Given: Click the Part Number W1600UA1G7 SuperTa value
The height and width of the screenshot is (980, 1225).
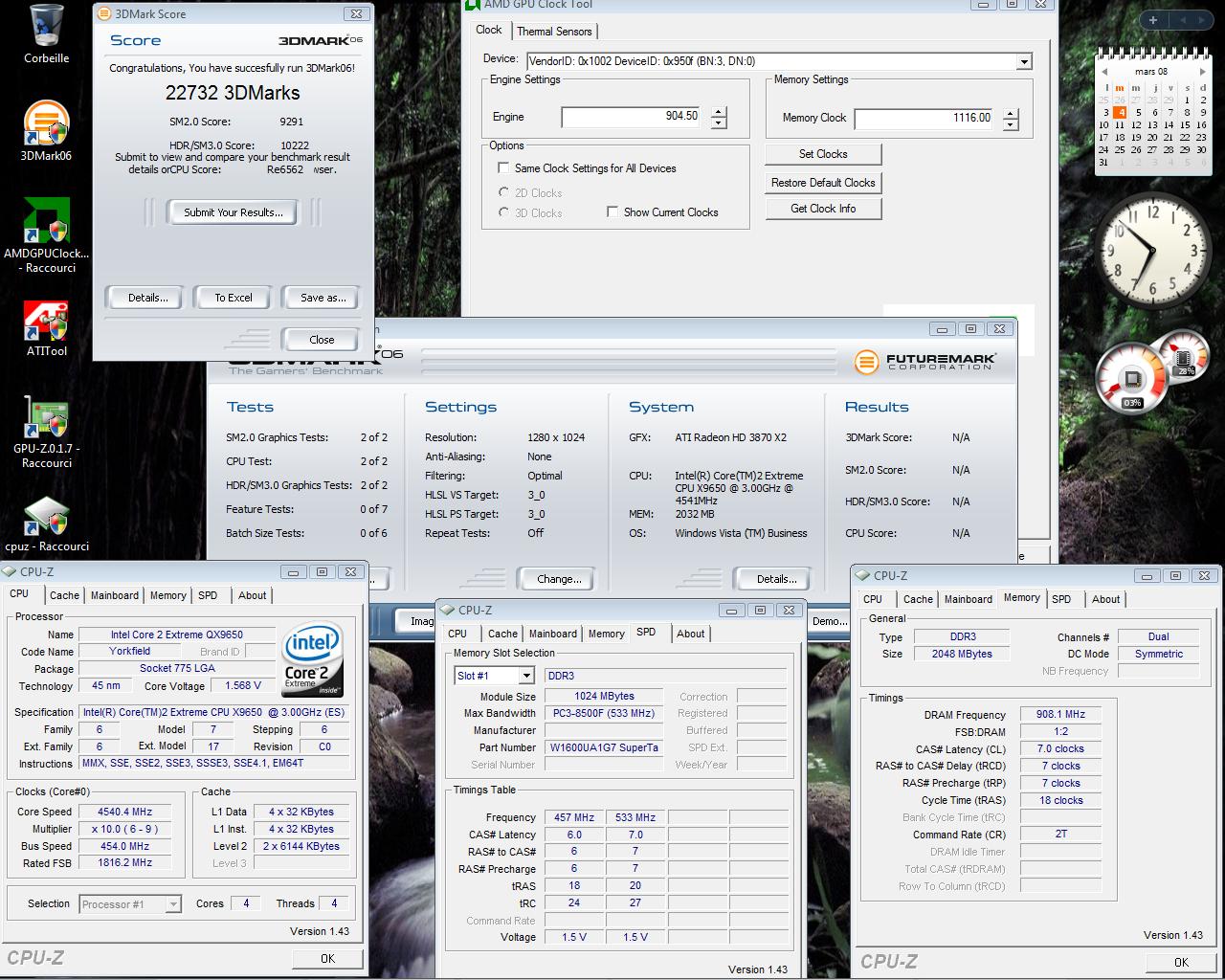Looking at the screenshot, I should 603,747.
